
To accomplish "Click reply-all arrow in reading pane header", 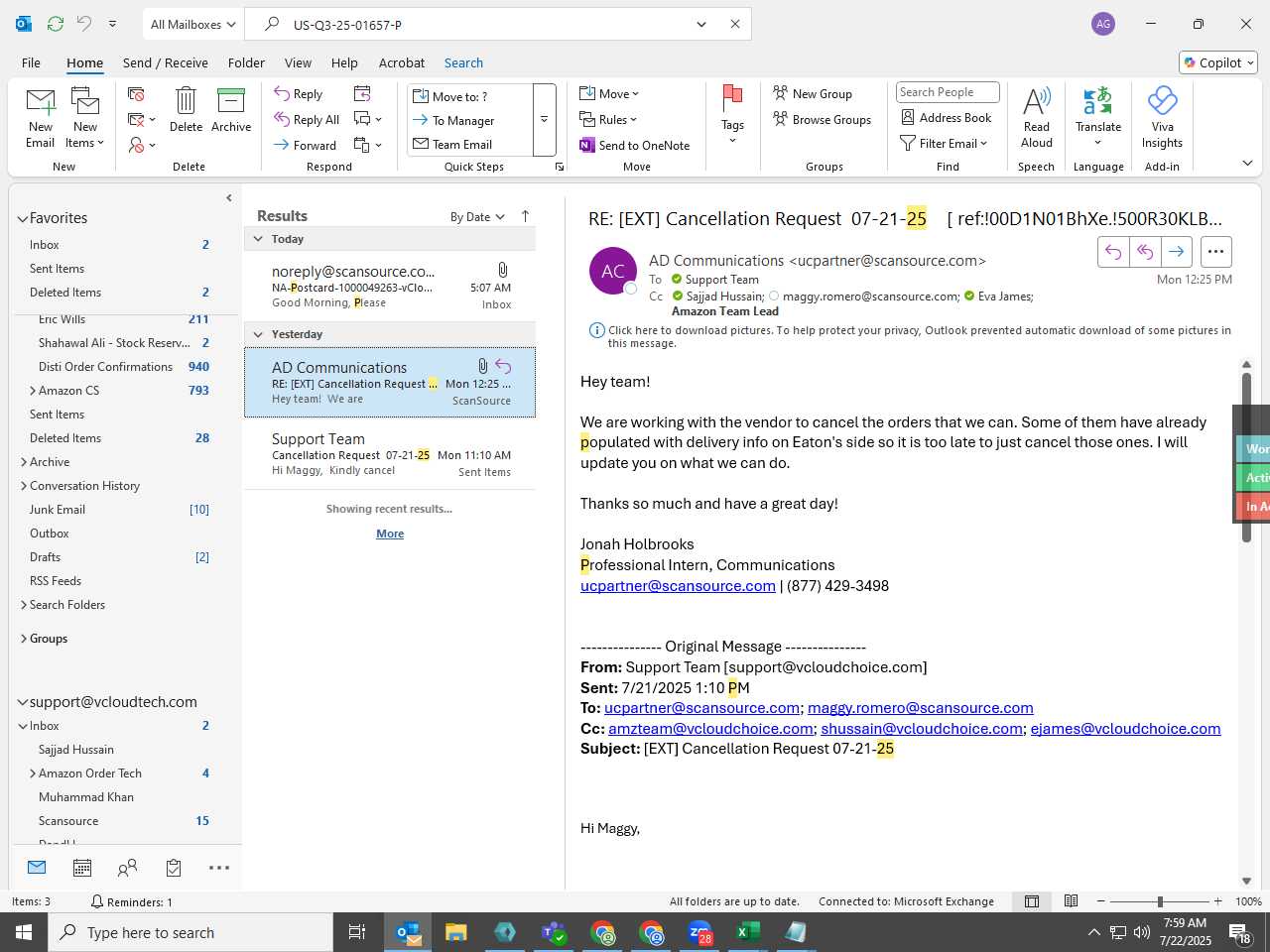I will point(1145,252).
